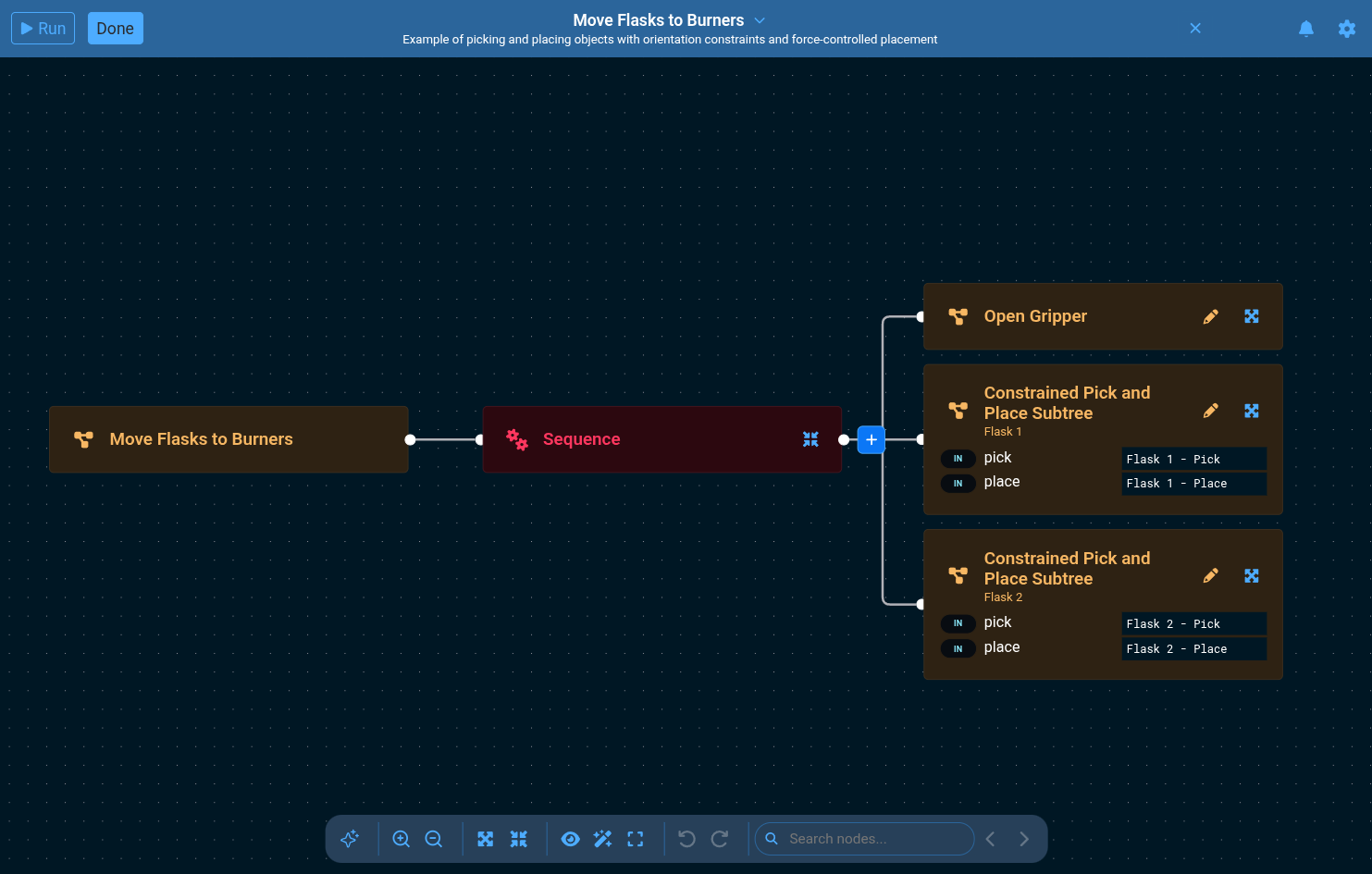Screen dimensions: 1372x874
Task: Click the sparkle AI assistant icon
Action: (x=350, y=839)
